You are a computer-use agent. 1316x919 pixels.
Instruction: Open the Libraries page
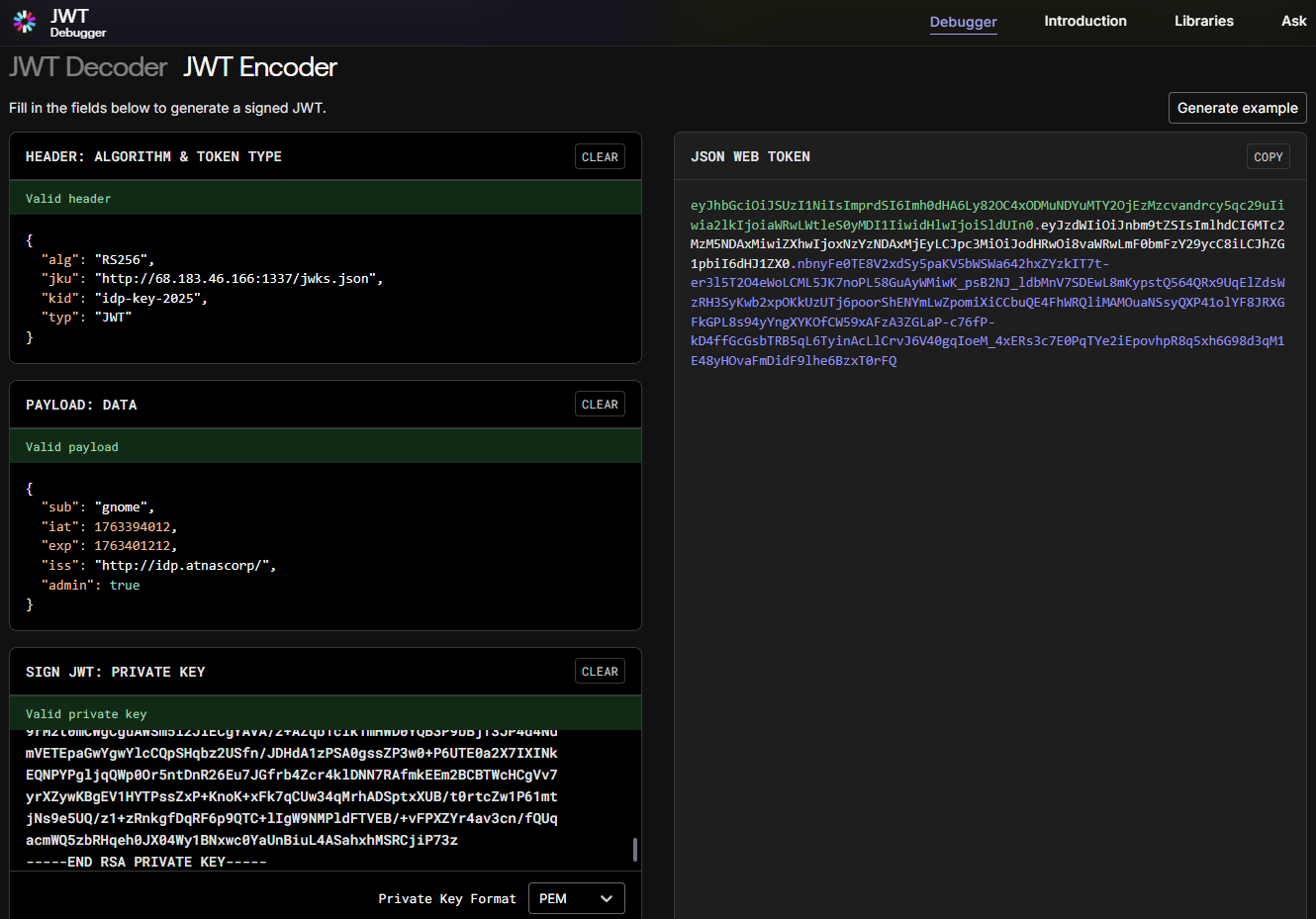pos(1203,21)
